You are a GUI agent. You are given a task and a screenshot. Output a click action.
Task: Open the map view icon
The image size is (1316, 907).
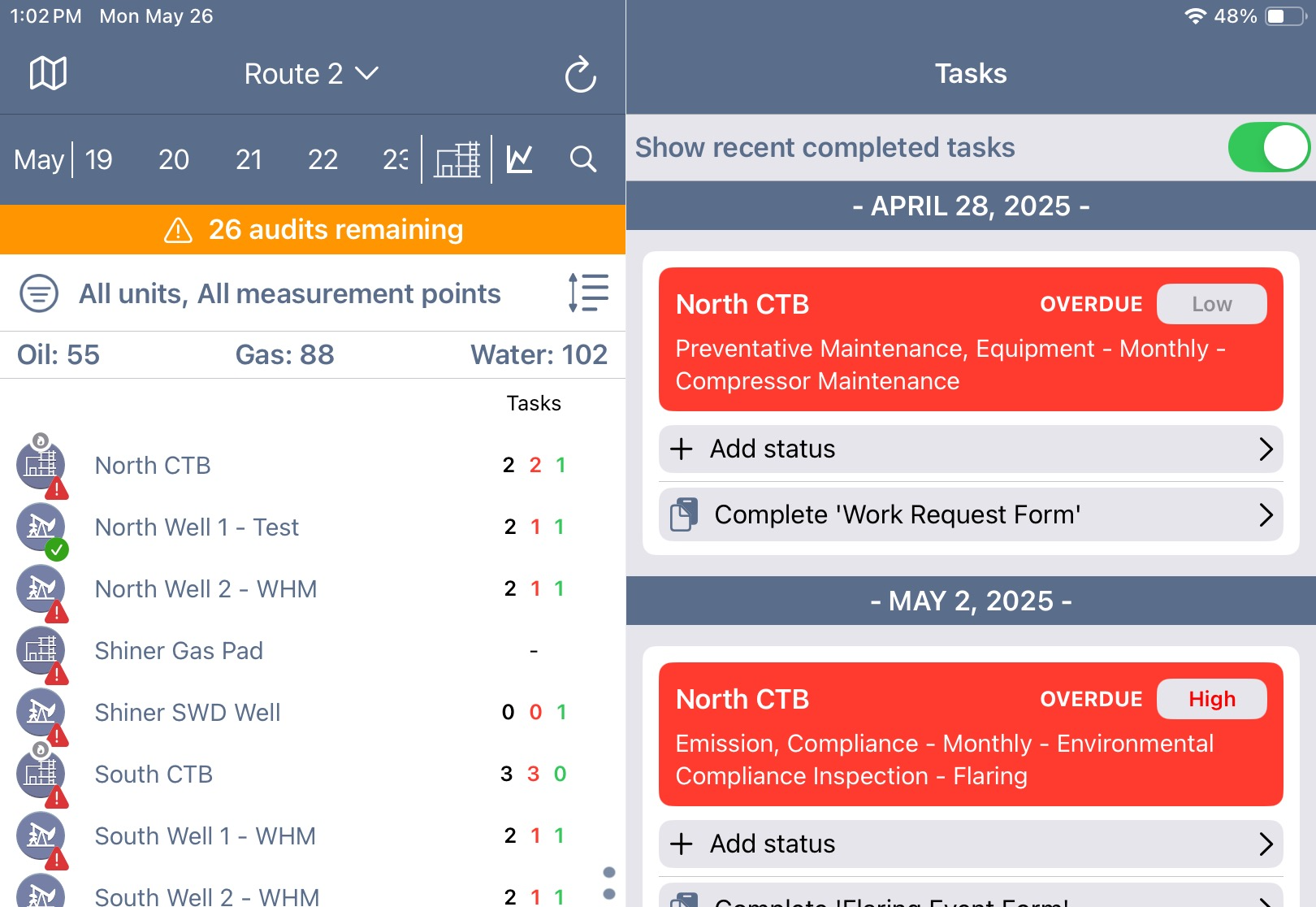coord(48,74)
